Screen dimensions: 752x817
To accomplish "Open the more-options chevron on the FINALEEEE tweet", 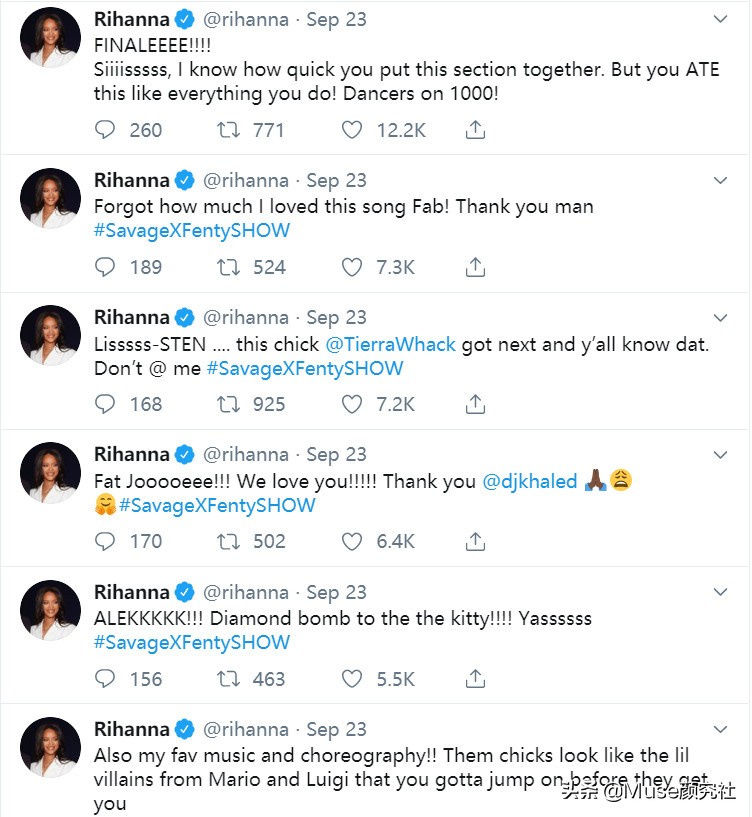I will [x=720, y=20].
